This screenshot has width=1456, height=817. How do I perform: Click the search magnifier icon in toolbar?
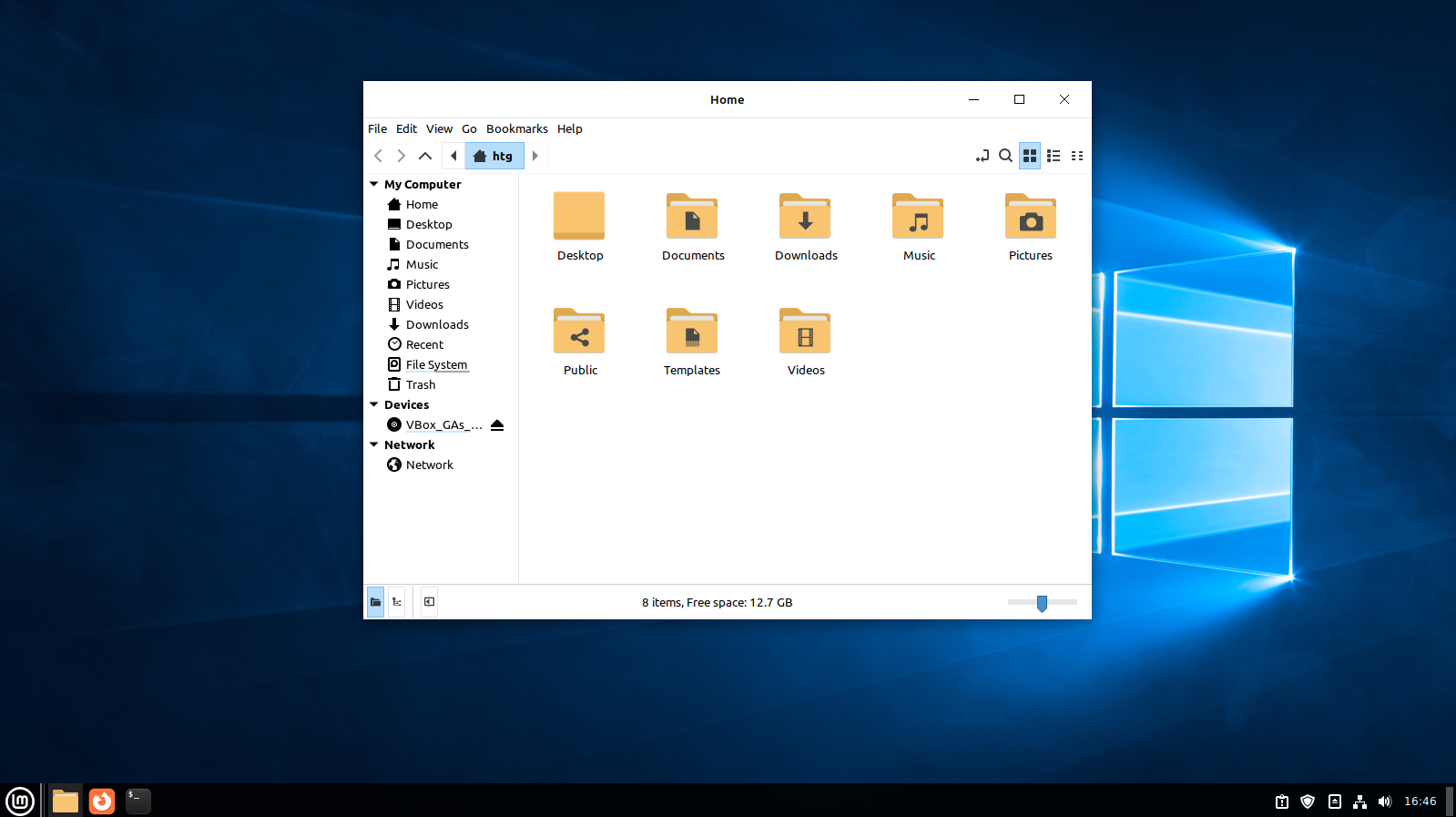(1005, 156)
